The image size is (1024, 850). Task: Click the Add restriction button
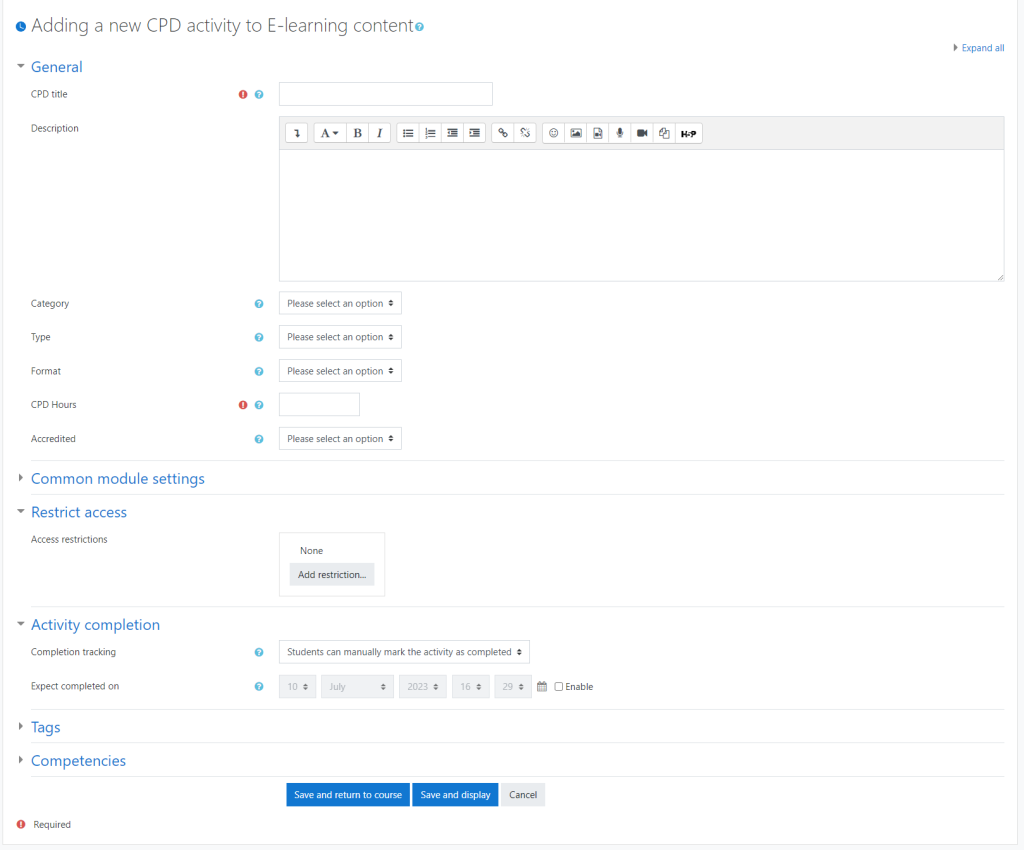[332, 575]
